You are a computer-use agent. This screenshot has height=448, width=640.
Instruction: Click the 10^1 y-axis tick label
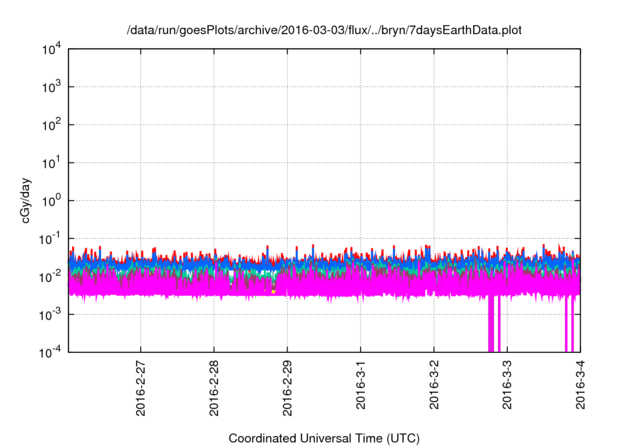[51, 163]
